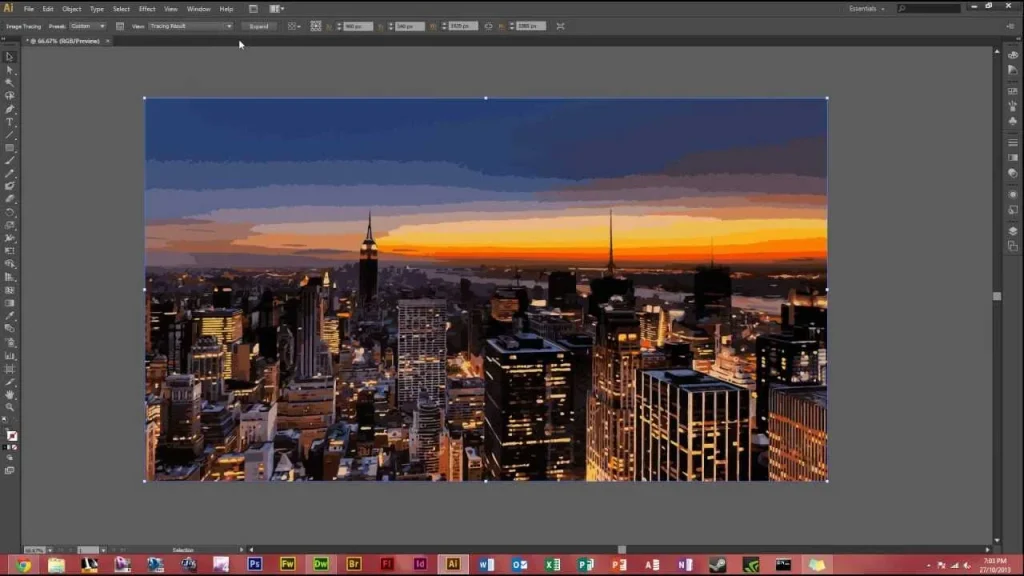Select the Free Transform tool

(9, 251)
